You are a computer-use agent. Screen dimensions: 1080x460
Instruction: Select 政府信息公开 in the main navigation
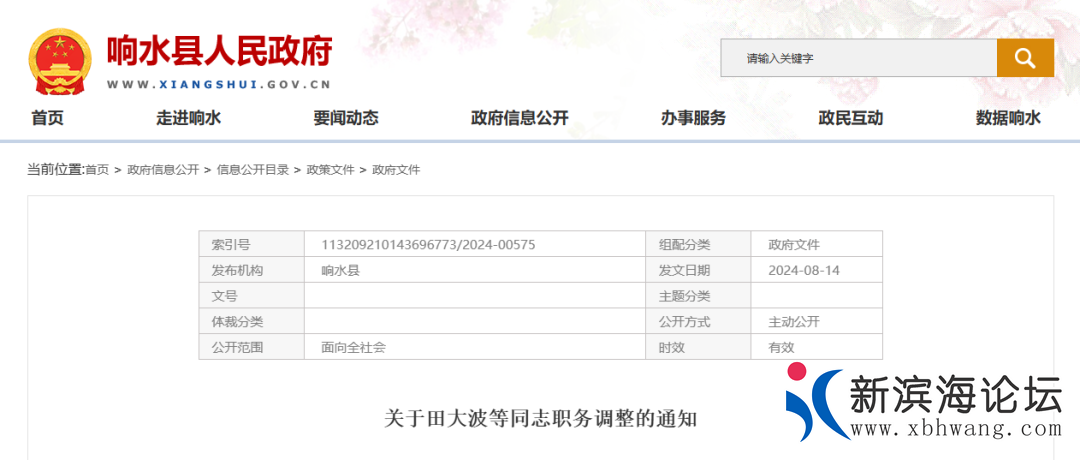[x=519, y=118]
